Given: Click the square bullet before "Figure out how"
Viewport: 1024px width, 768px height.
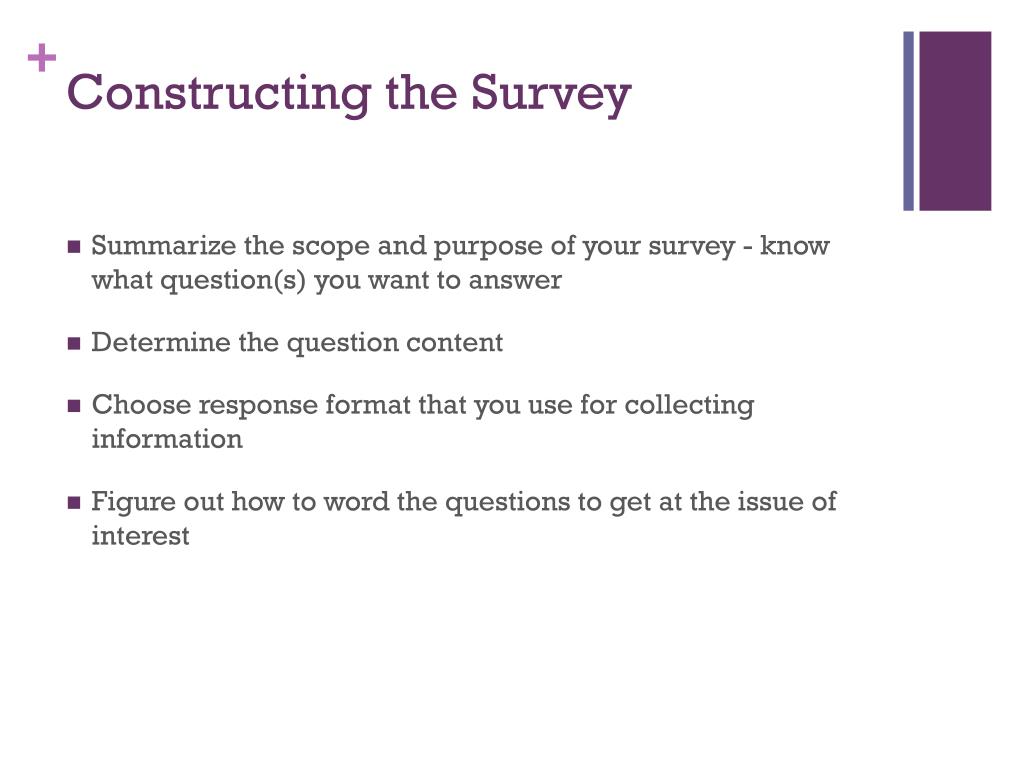Looking at the screenshot, I should pyautogui.click(x=73, y=503).
